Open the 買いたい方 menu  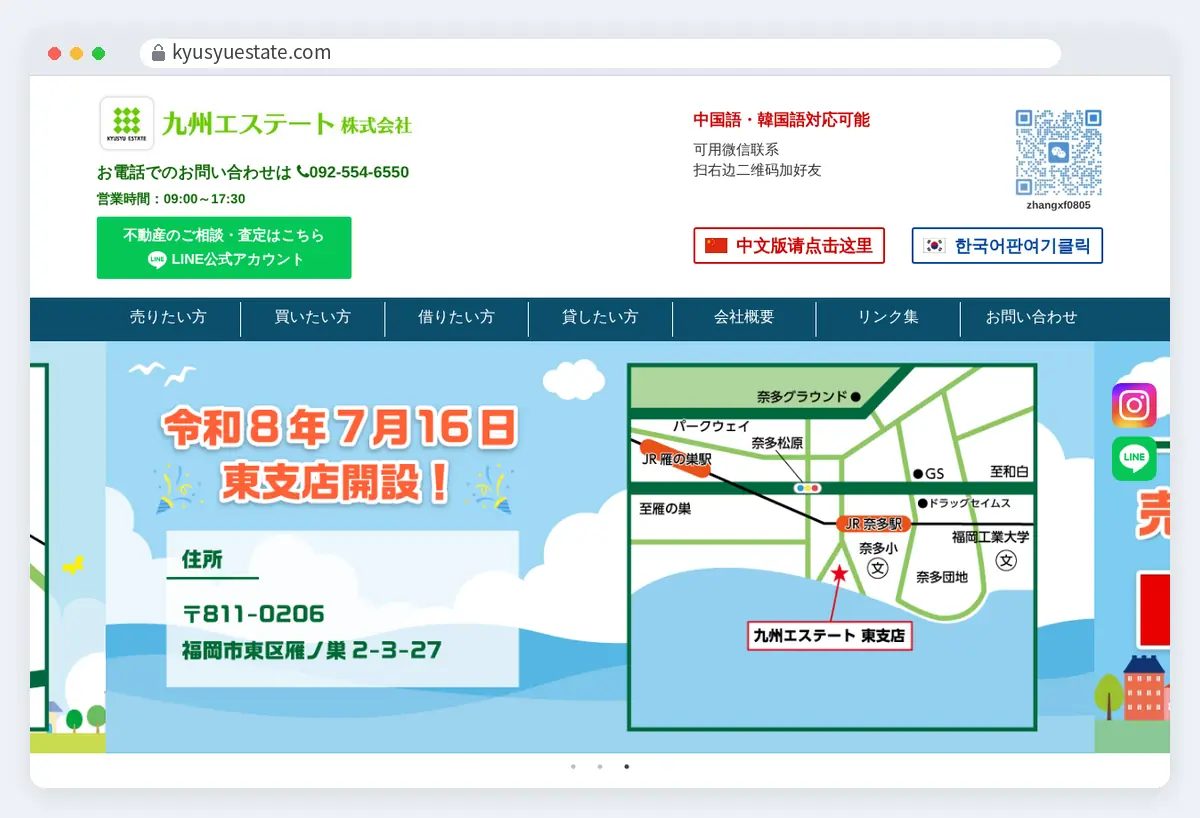click(x=313, y=317)
